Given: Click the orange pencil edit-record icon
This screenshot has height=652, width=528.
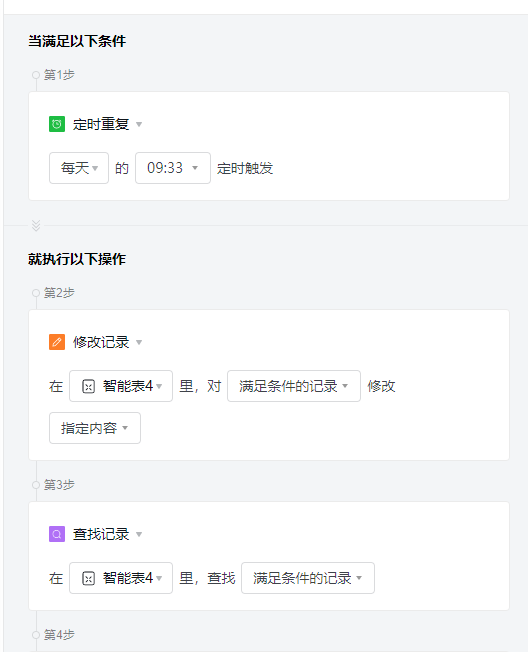Looking at the screenshot, I should click(57, 342).
